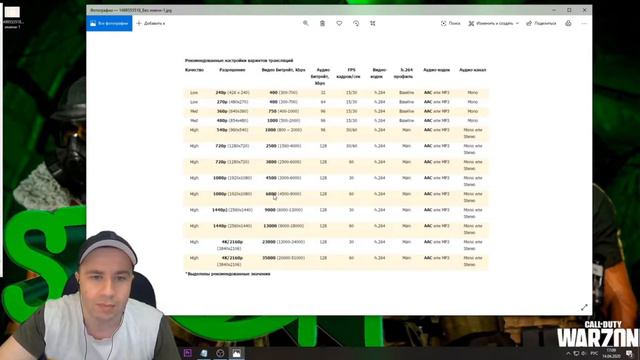Click the footnote text below the table
This screenshot has height=360, width=640.
[228, 274]
